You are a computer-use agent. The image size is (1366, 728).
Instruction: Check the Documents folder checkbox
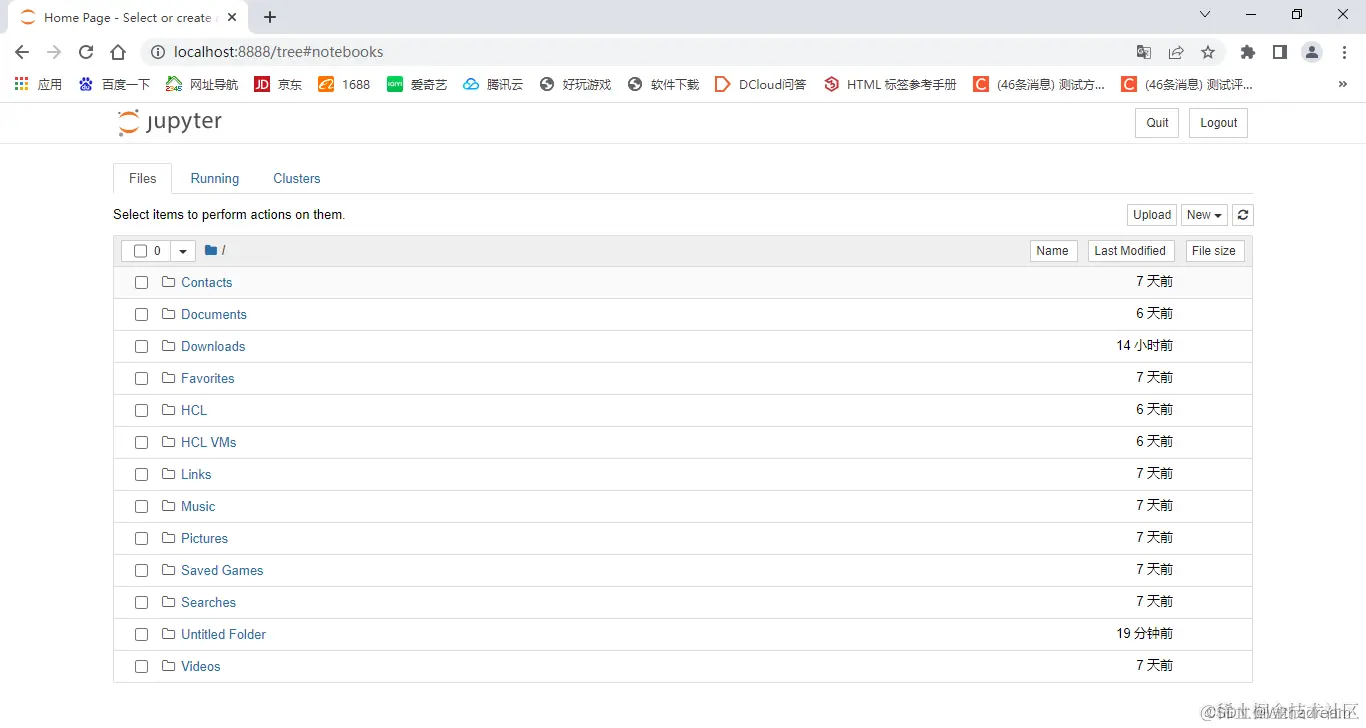141,315
